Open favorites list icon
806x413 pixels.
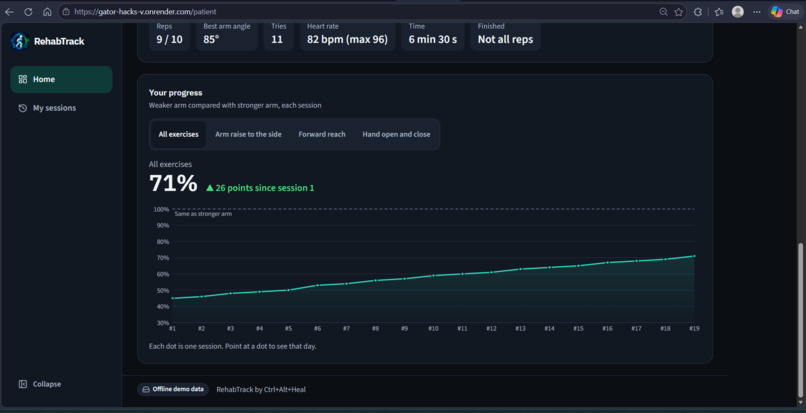(x=719, y=12)
